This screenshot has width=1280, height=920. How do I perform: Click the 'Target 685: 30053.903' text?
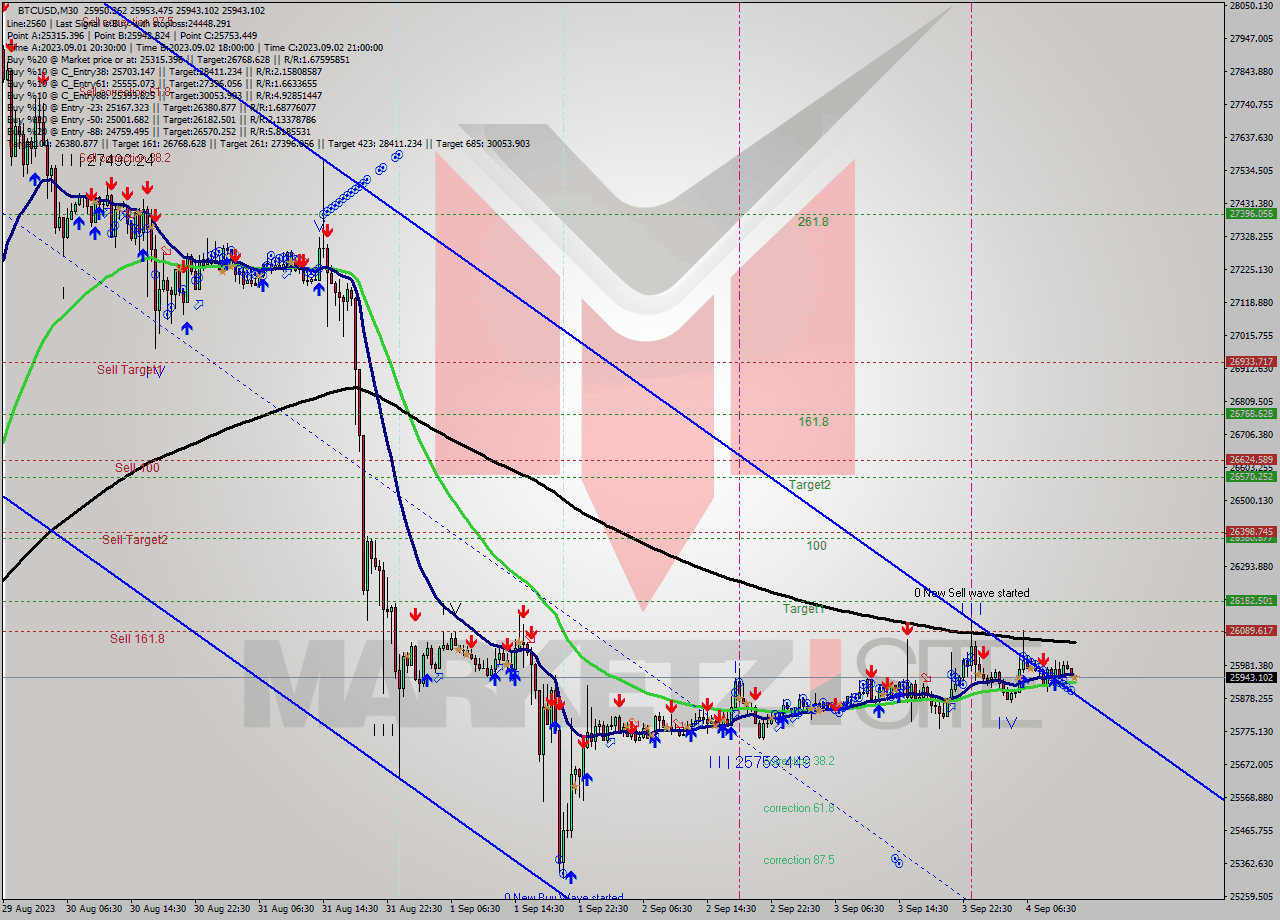(x=483, y=144)
